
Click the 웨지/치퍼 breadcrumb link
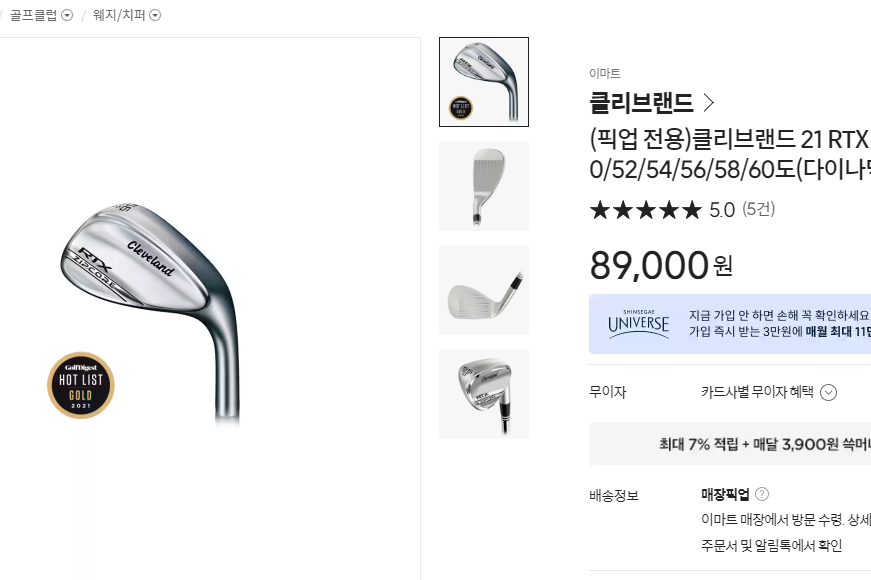click(x=119, y=16)
